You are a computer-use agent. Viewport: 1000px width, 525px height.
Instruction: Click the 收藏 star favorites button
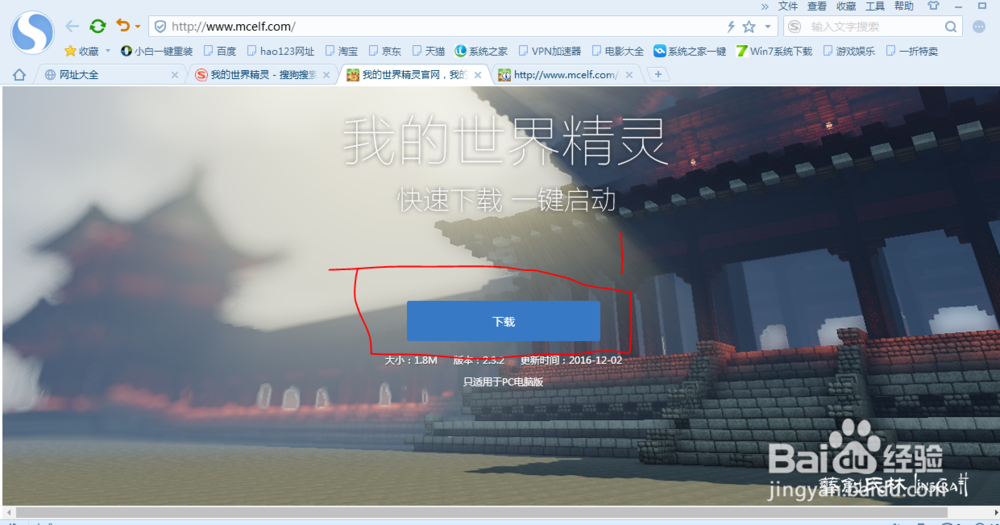[82, 51]
